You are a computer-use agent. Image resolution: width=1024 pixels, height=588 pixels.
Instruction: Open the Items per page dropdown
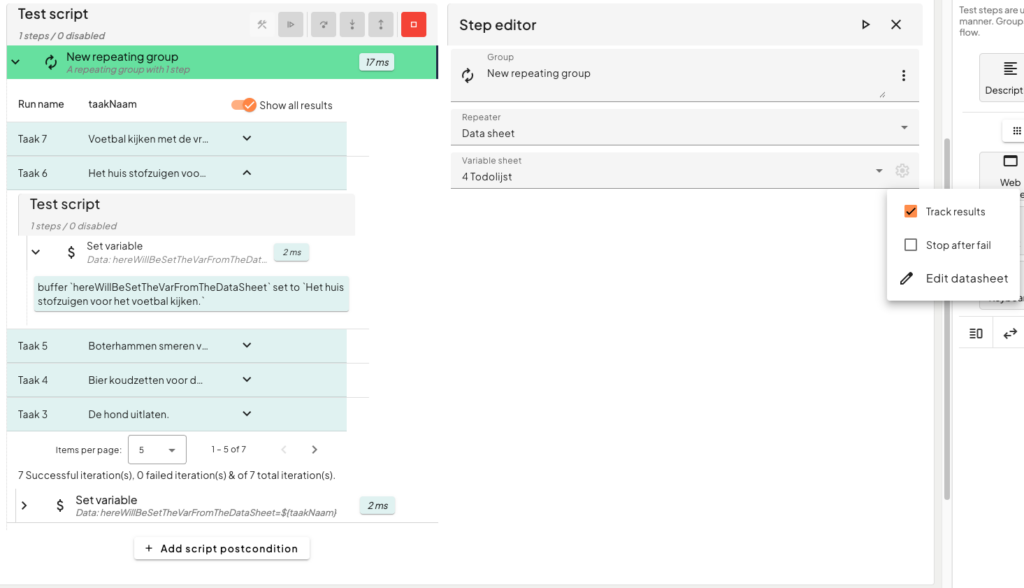pos(157,450)
